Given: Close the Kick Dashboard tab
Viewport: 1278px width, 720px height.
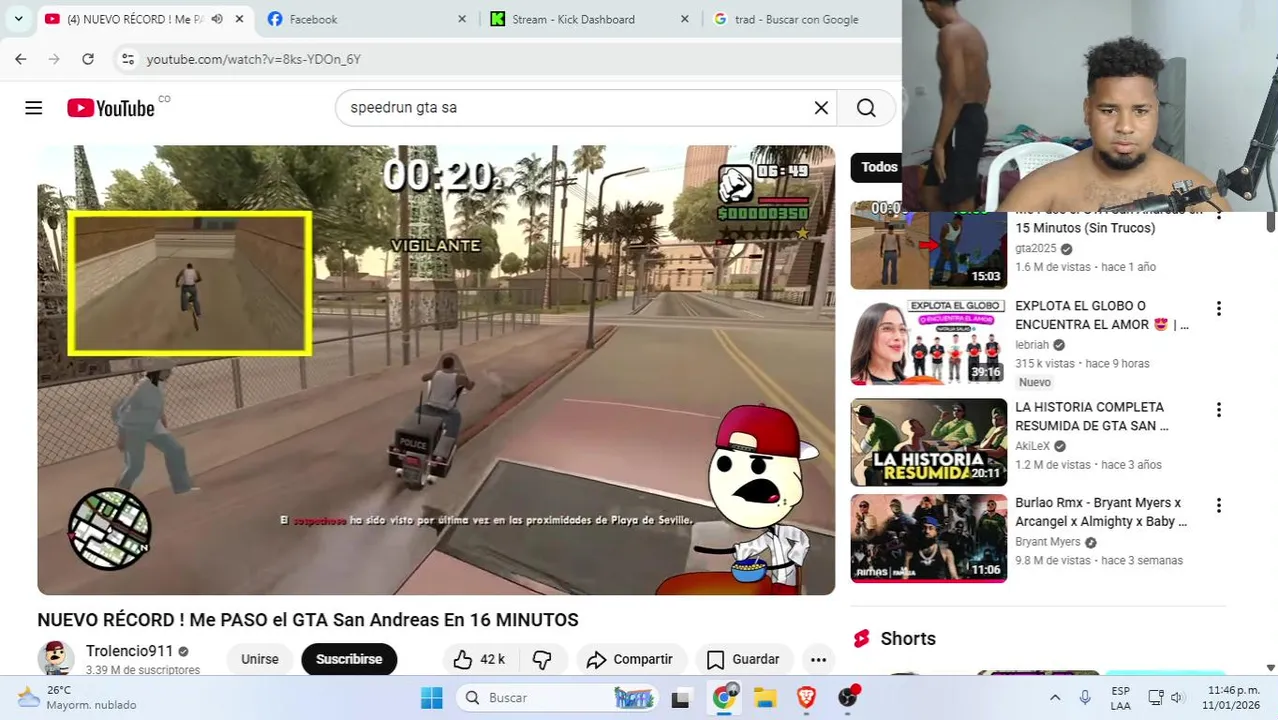Looking at the screenshot, I should pos(685,19).
